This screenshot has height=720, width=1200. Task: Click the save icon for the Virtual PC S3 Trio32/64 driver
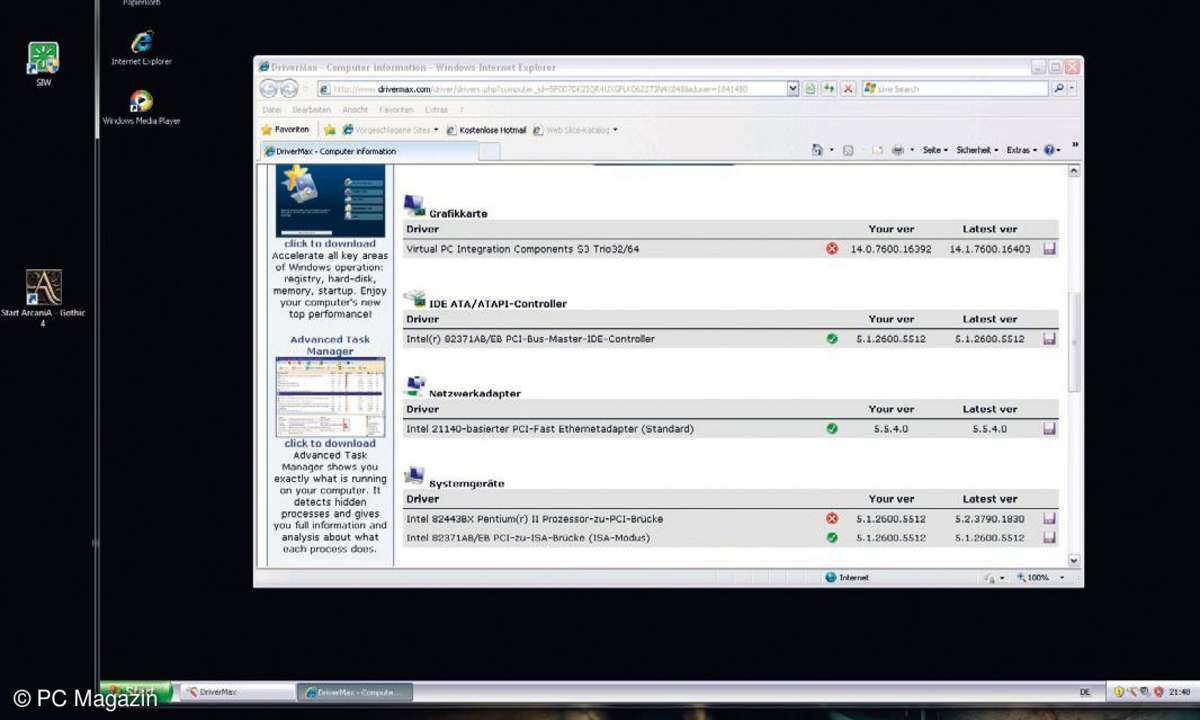coord(1049,249)
